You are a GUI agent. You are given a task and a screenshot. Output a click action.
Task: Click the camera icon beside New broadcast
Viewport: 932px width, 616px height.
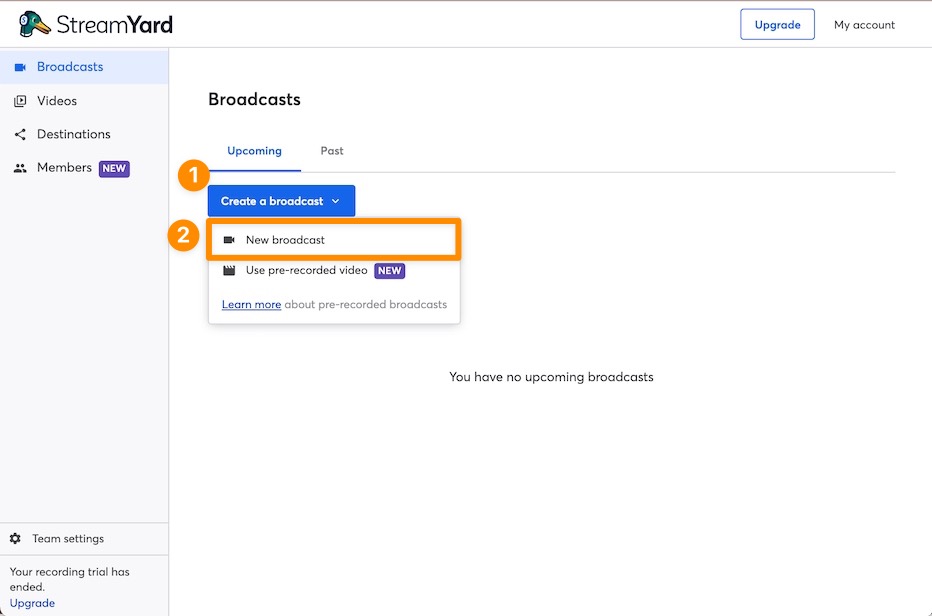pyautogui.click(x=229, y=240)
